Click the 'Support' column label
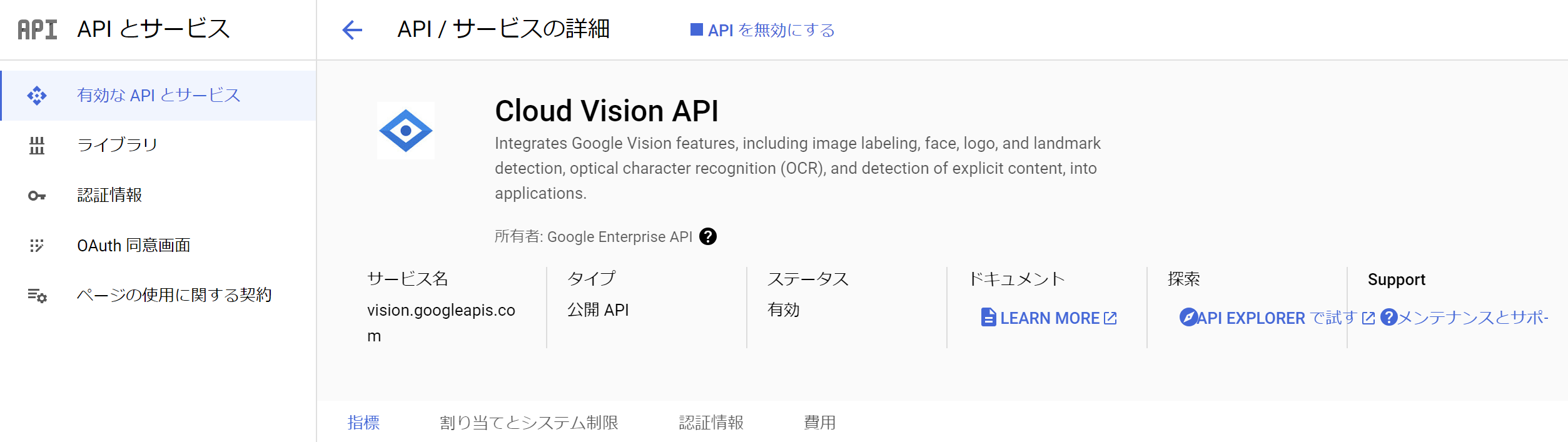The image size is (1568, 442). (x=1397, y=279)
